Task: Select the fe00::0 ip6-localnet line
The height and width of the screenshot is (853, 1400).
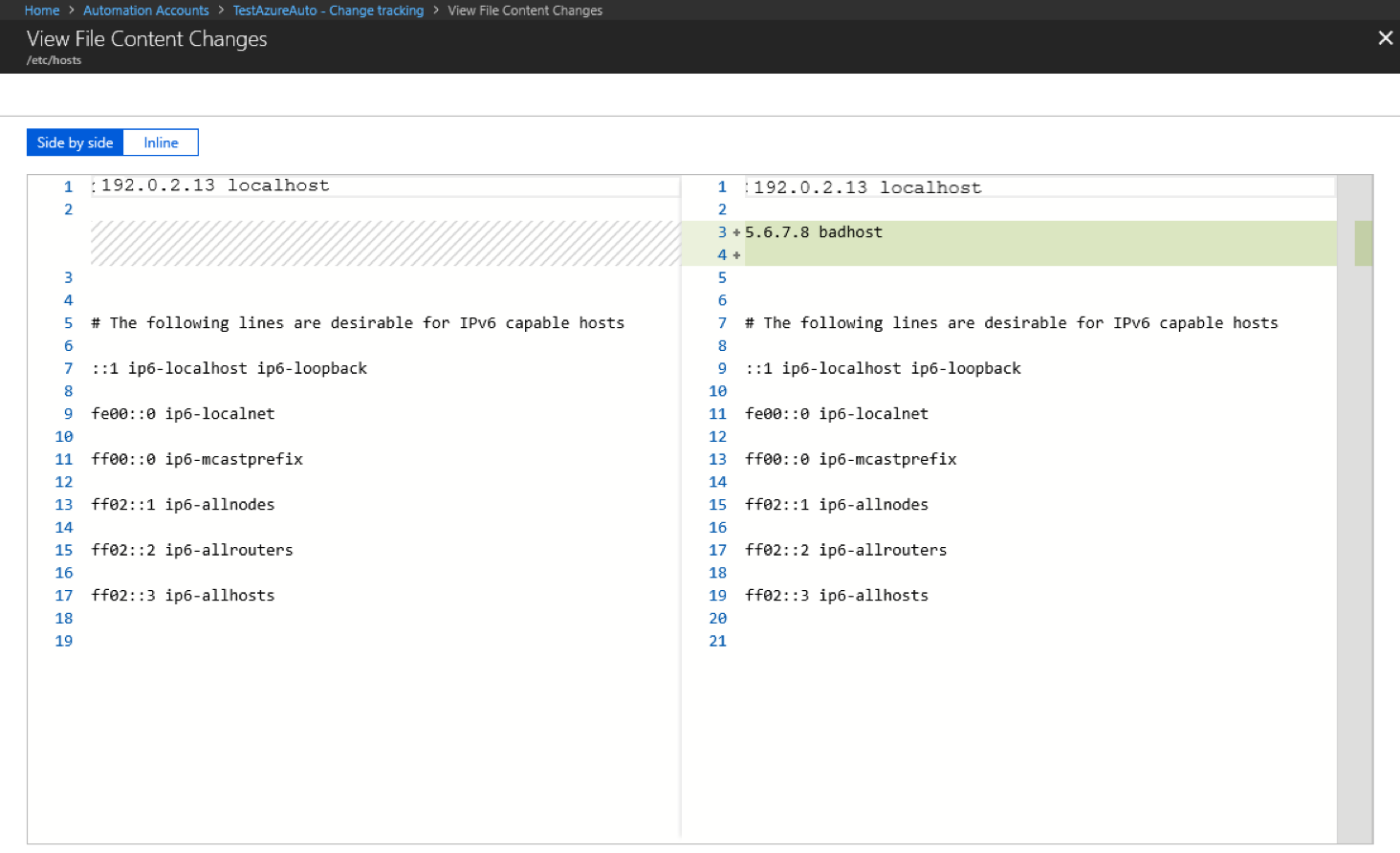Action: coord(180,413)
